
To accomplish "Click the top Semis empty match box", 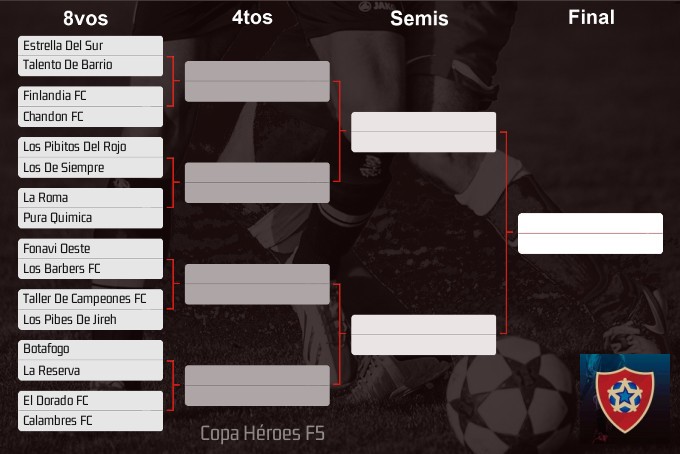I will coord(424,132).
